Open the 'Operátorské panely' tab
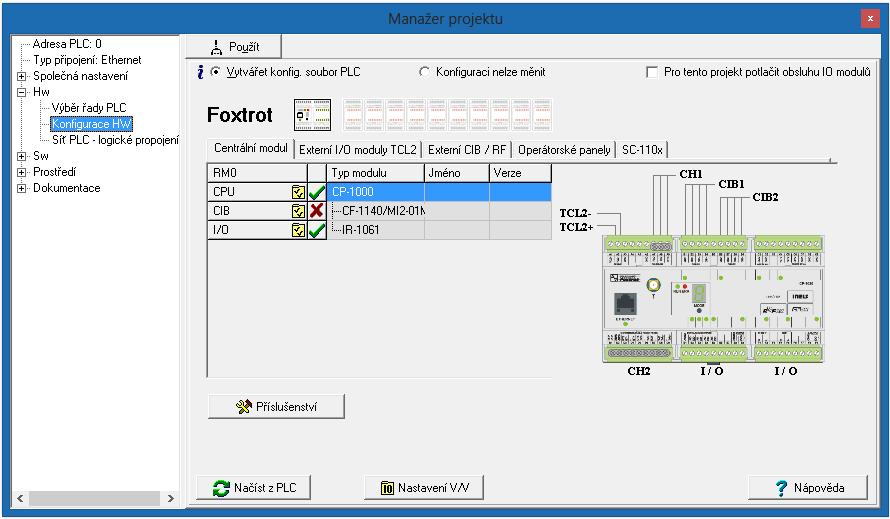This screenshot has width=890, height=519. [564, 150]
